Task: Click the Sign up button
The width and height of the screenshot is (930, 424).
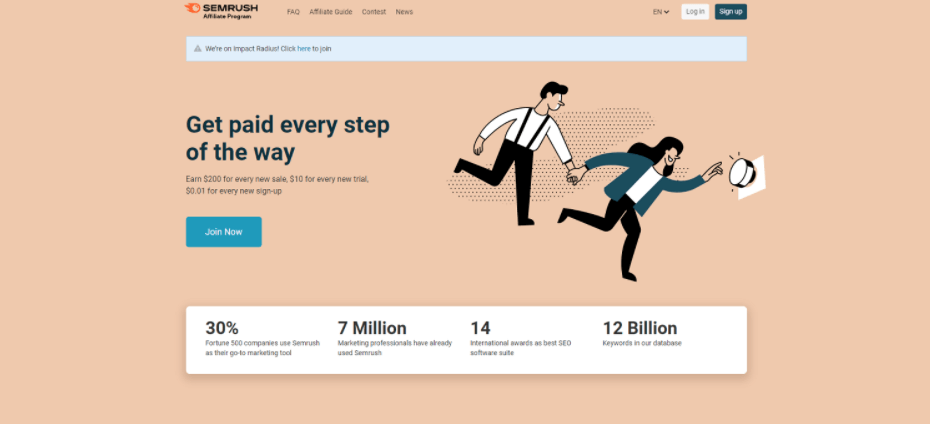Action: click(x=731, y=11)
